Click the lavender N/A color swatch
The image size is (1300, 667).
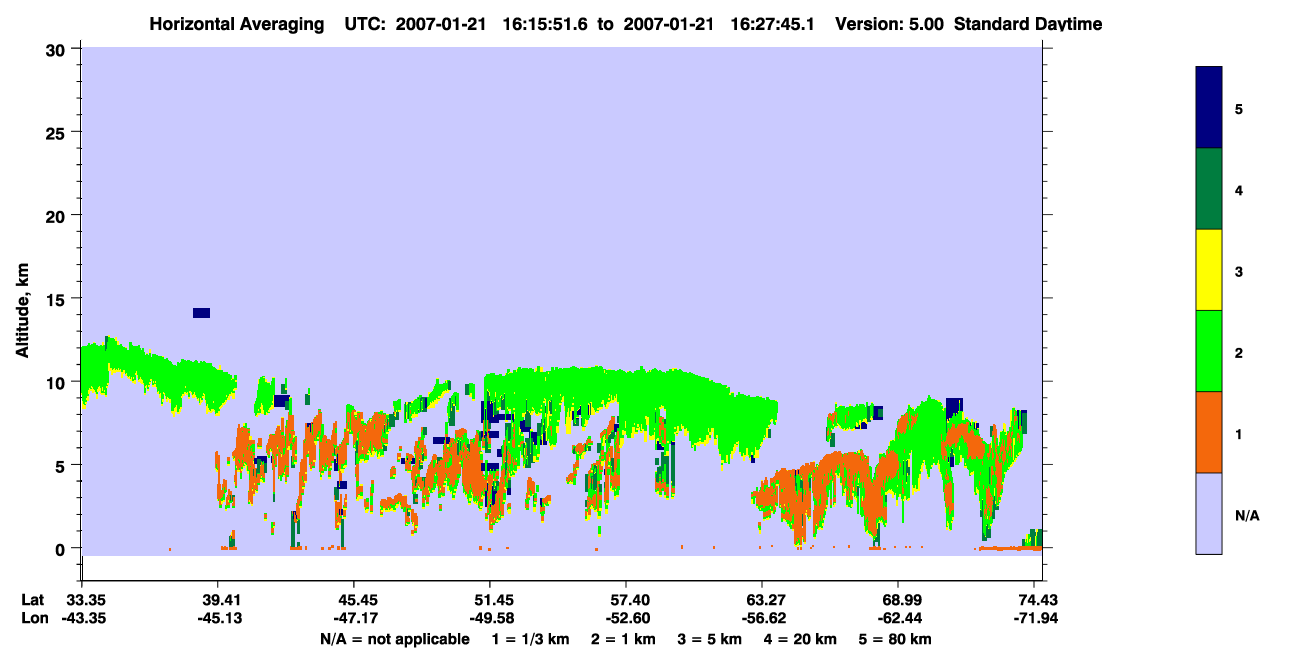coord(1209,513)
